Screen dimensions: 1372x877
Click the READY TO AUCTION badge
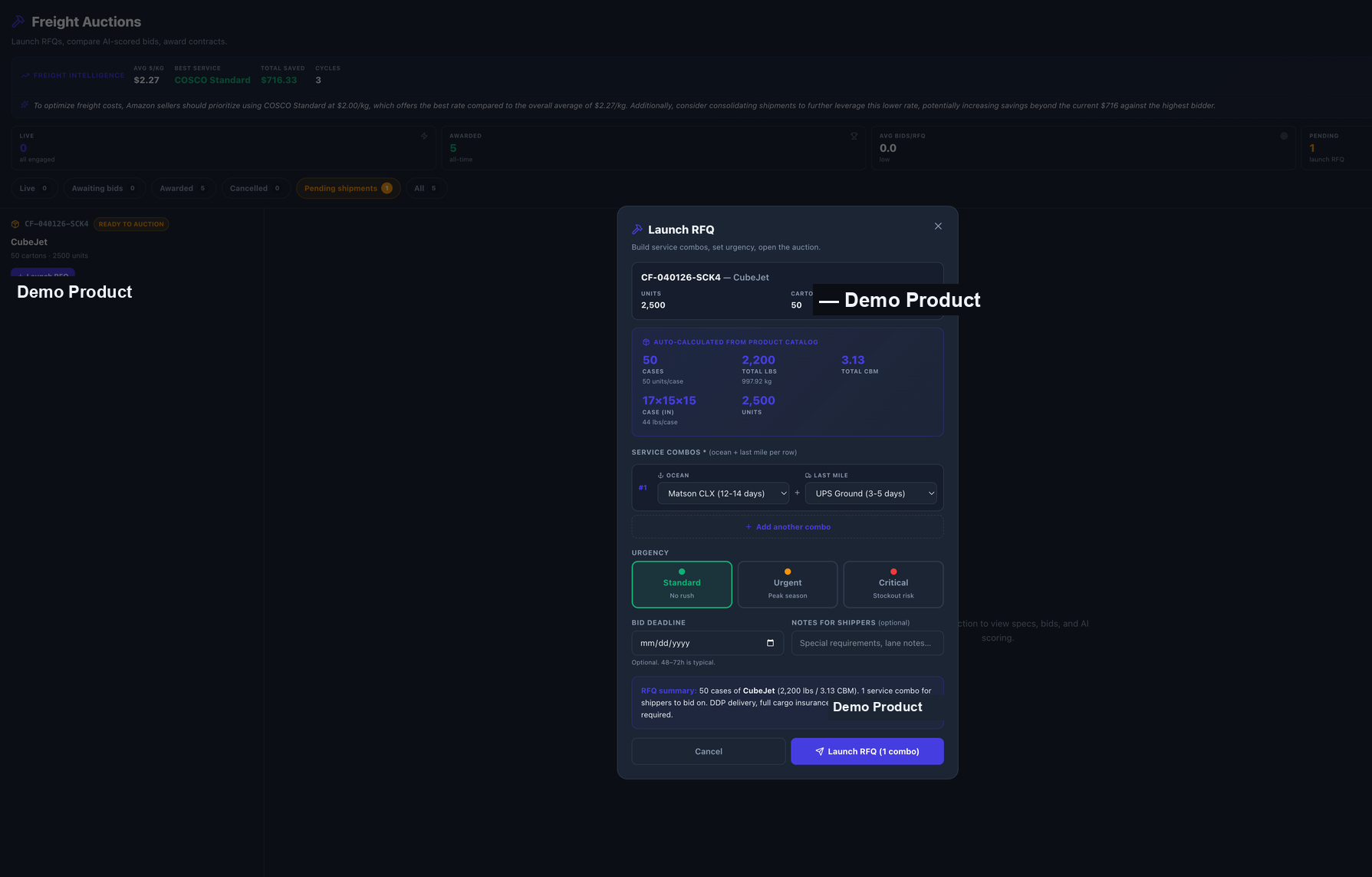[131, 224]
